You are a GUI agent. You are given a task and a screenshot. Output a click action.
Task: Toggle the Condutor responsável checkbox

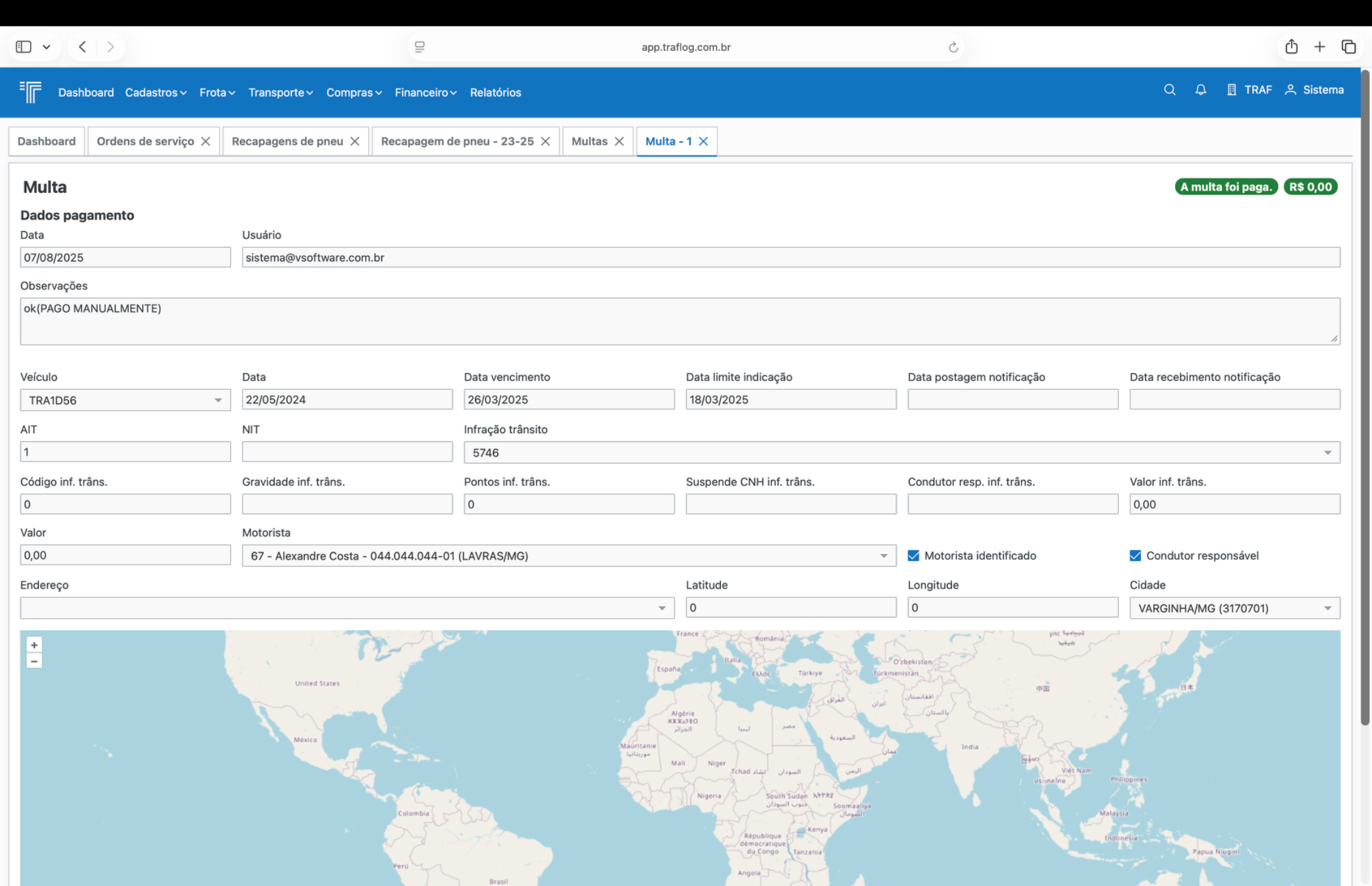coord(1135,556)
